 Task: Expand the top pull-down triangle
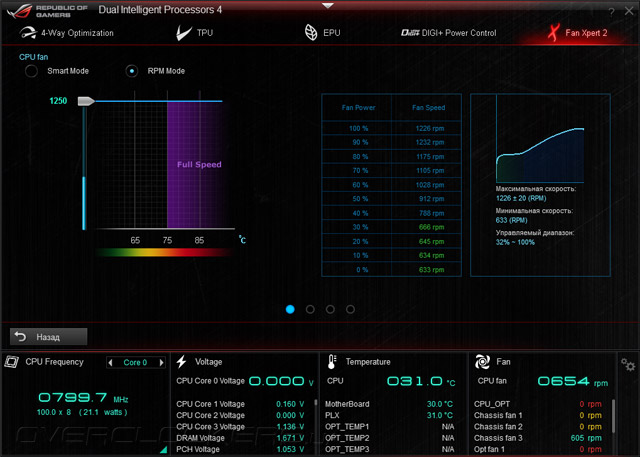click(328, 6)
